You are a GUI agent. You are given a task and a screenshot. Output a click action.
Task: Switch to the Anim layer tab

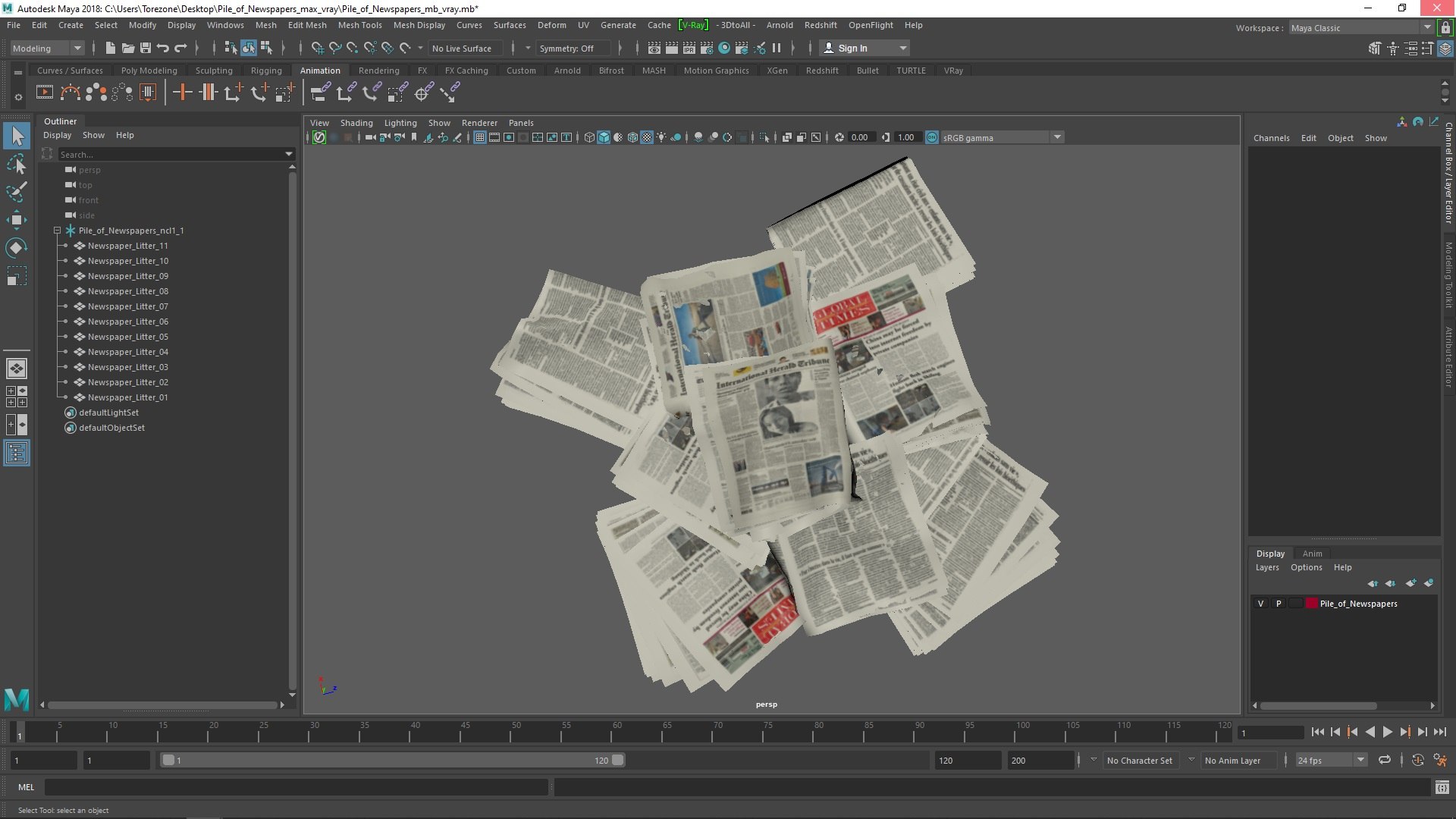(x=1312, y=554)
